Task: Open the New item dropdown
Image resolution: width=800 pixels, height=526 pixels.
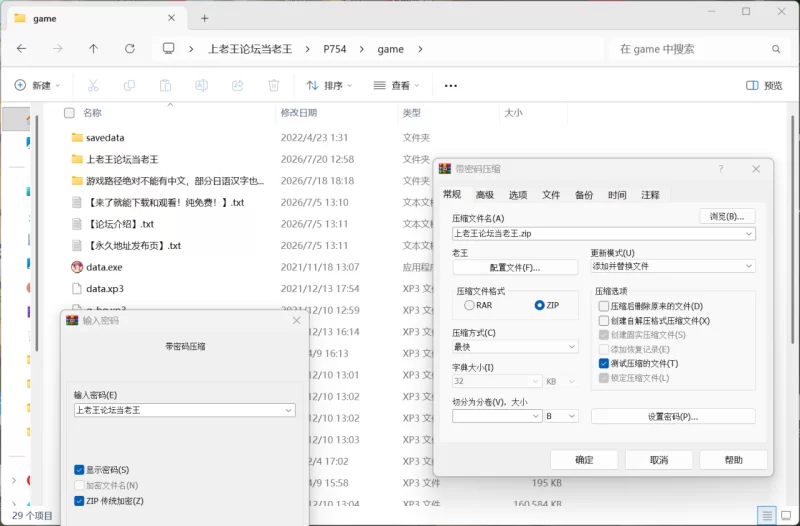Action: [37, 85]
